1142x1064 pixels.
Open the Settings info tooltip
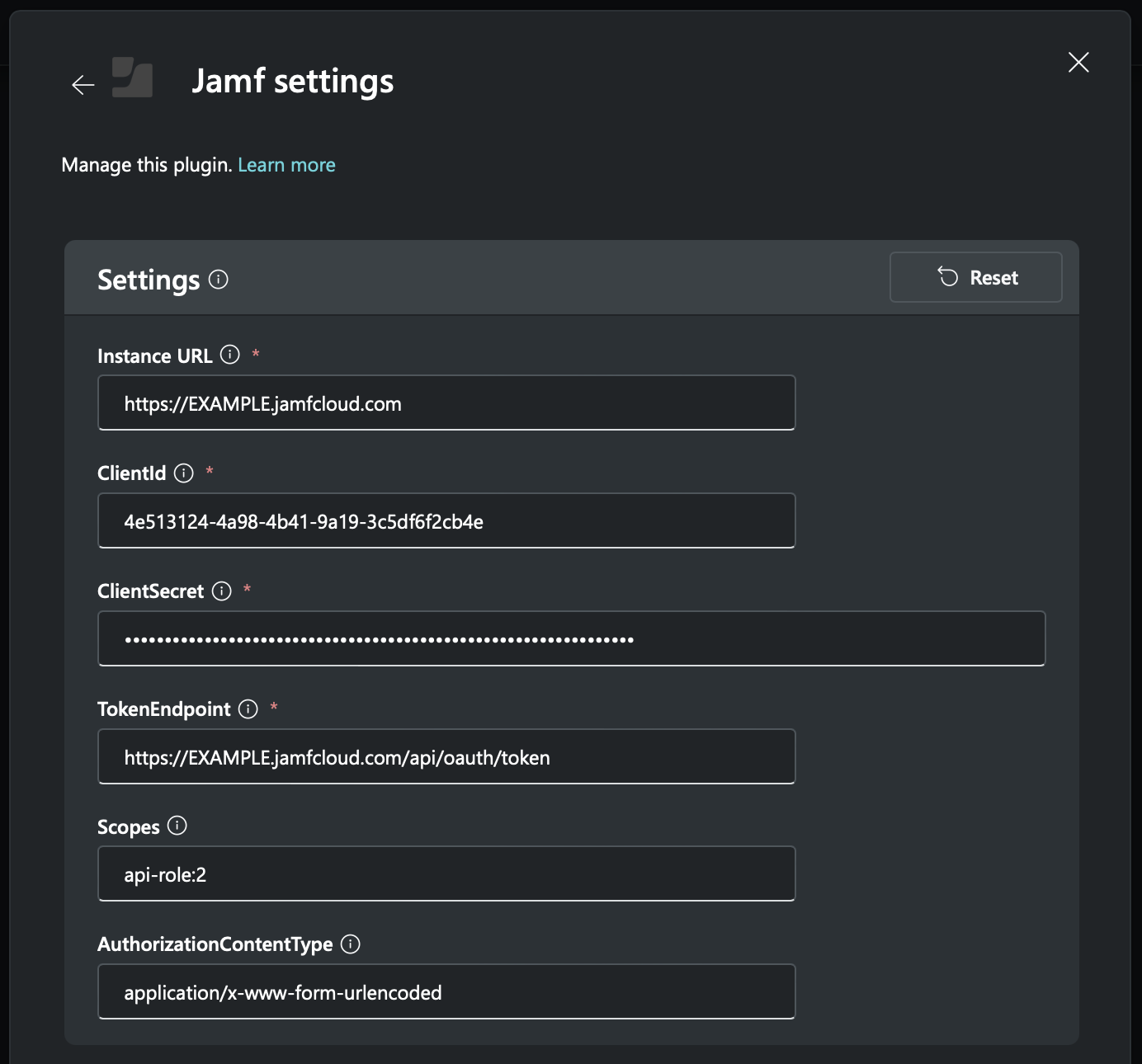[218, 280]
